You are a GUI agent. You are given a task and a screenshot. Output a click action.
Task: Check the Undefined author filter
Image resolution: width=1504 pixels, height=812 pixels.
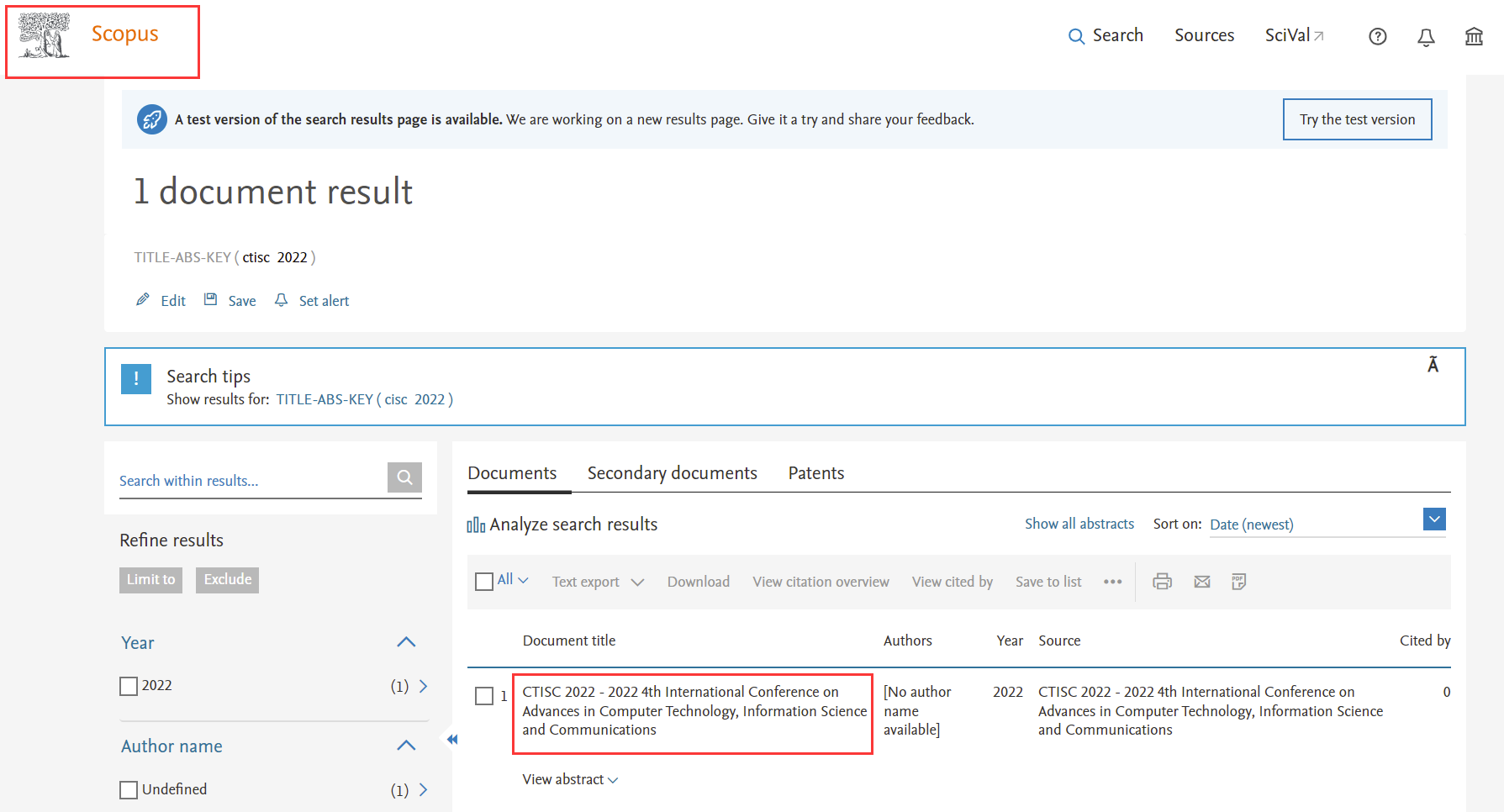click(129, 790)
